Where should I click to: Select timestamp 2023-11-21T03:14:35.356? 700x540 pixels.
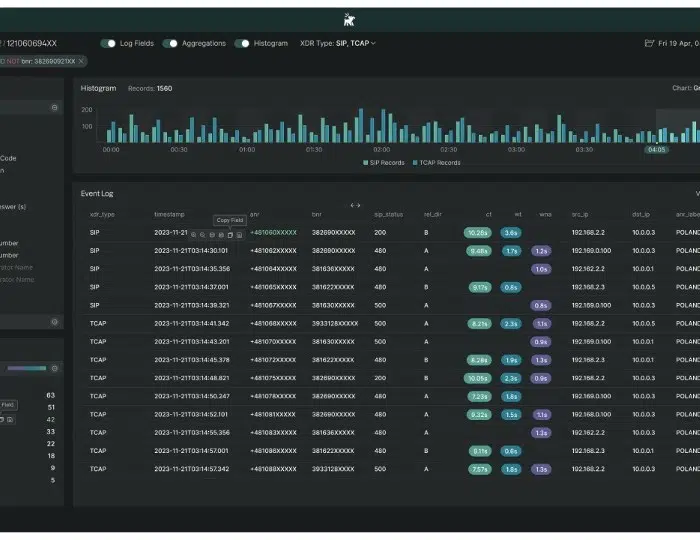pos(192,269)
